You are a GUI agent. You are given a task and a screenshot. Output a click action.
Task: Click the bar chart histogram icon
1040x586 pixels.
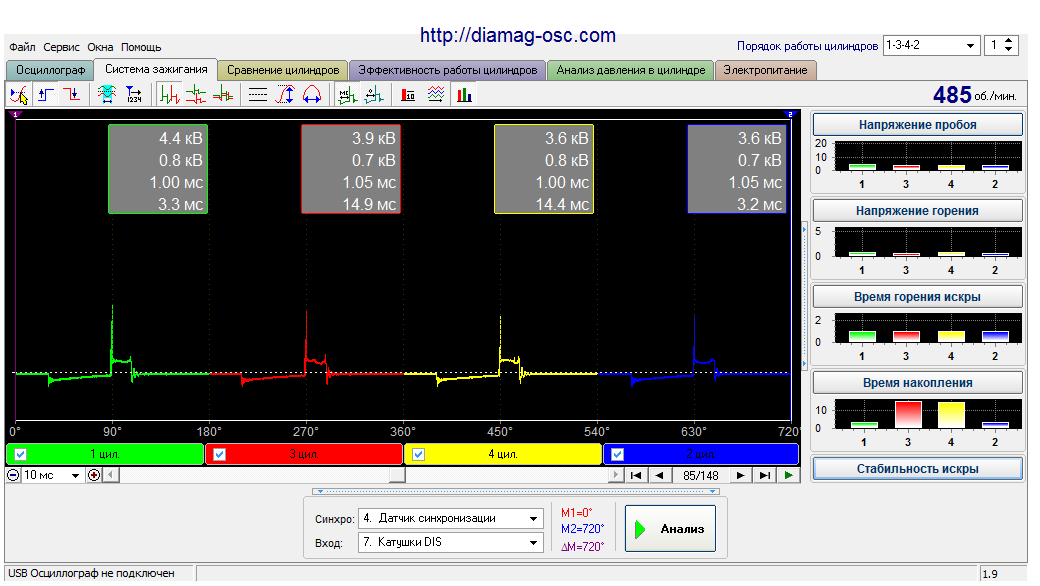(x=464, y=95)
